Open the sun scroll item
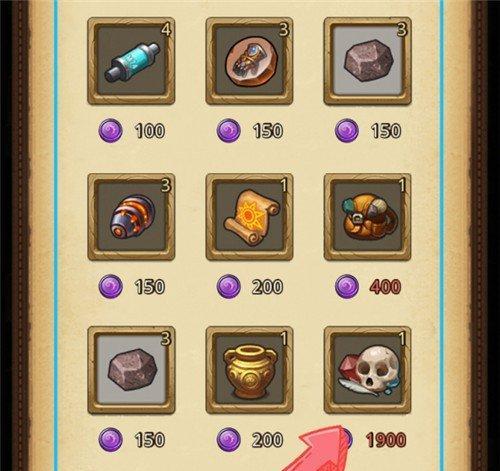The image size is (500, 471). click(250, 217)
